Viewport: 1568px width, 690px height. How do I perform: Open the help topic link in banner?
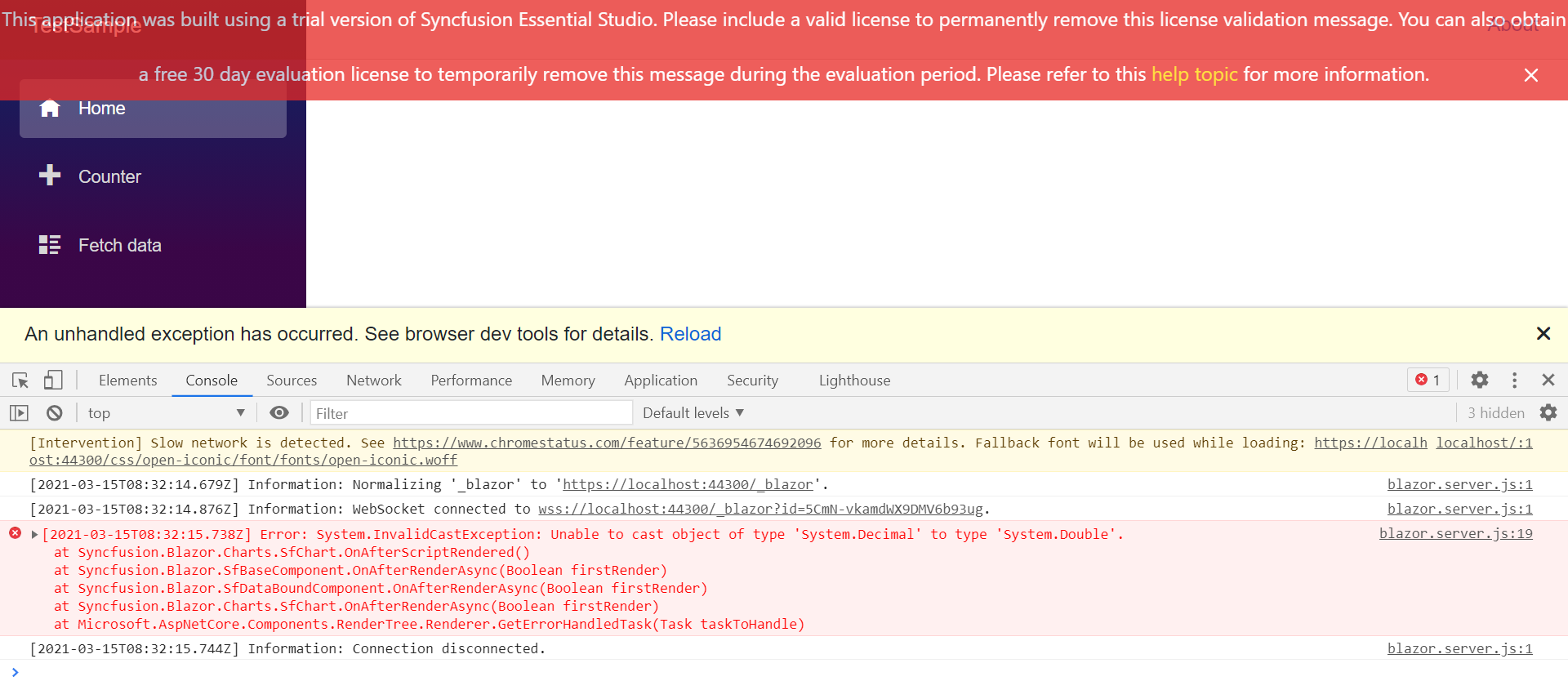click(x=1194, y=74)
